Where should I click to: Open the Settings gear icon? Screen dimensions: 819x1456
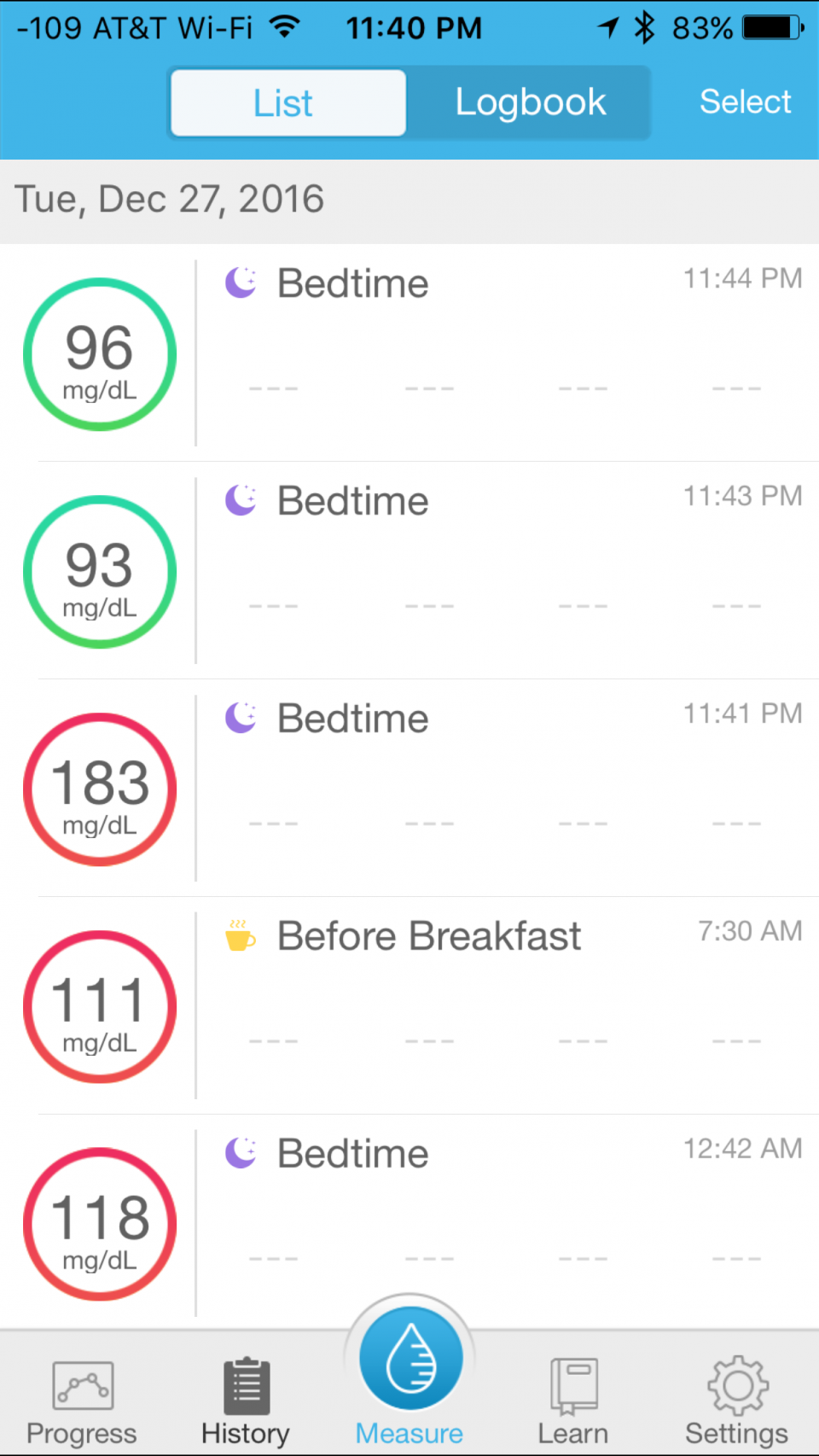pos(737,1385)
